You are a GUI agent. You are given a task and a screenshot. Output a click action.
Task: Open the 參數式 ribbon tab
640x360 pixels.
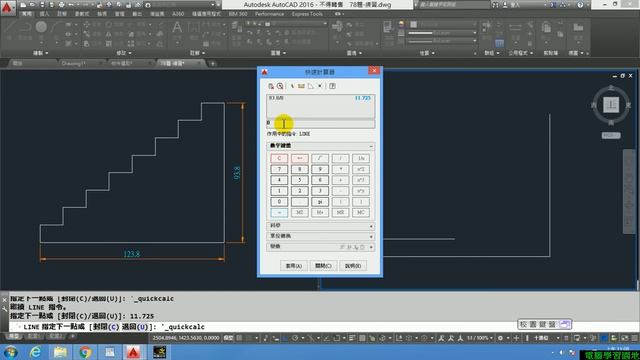tap(82, 14)
